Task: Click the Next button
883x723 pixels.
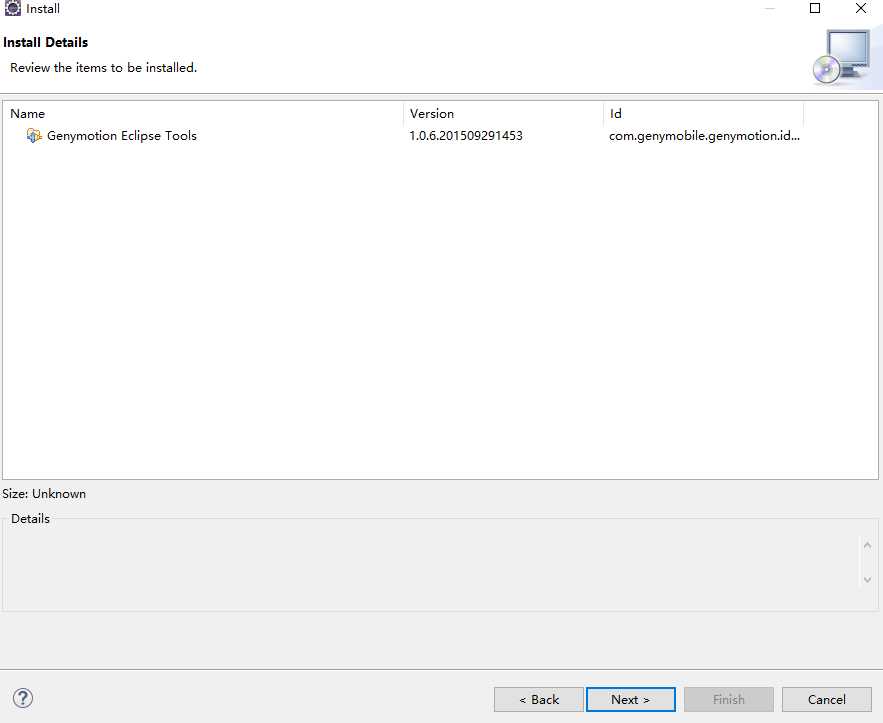Action: (631, 699)
